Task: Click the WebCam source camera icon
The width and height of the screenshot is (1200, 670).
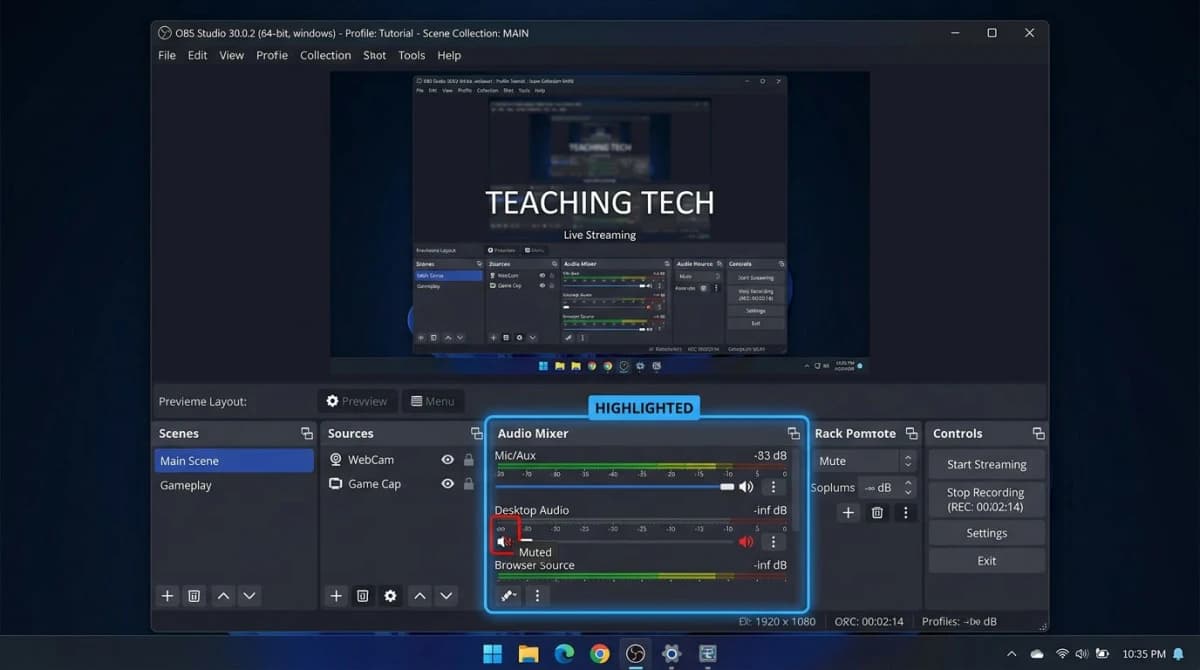Action: (x=336, y=460)
